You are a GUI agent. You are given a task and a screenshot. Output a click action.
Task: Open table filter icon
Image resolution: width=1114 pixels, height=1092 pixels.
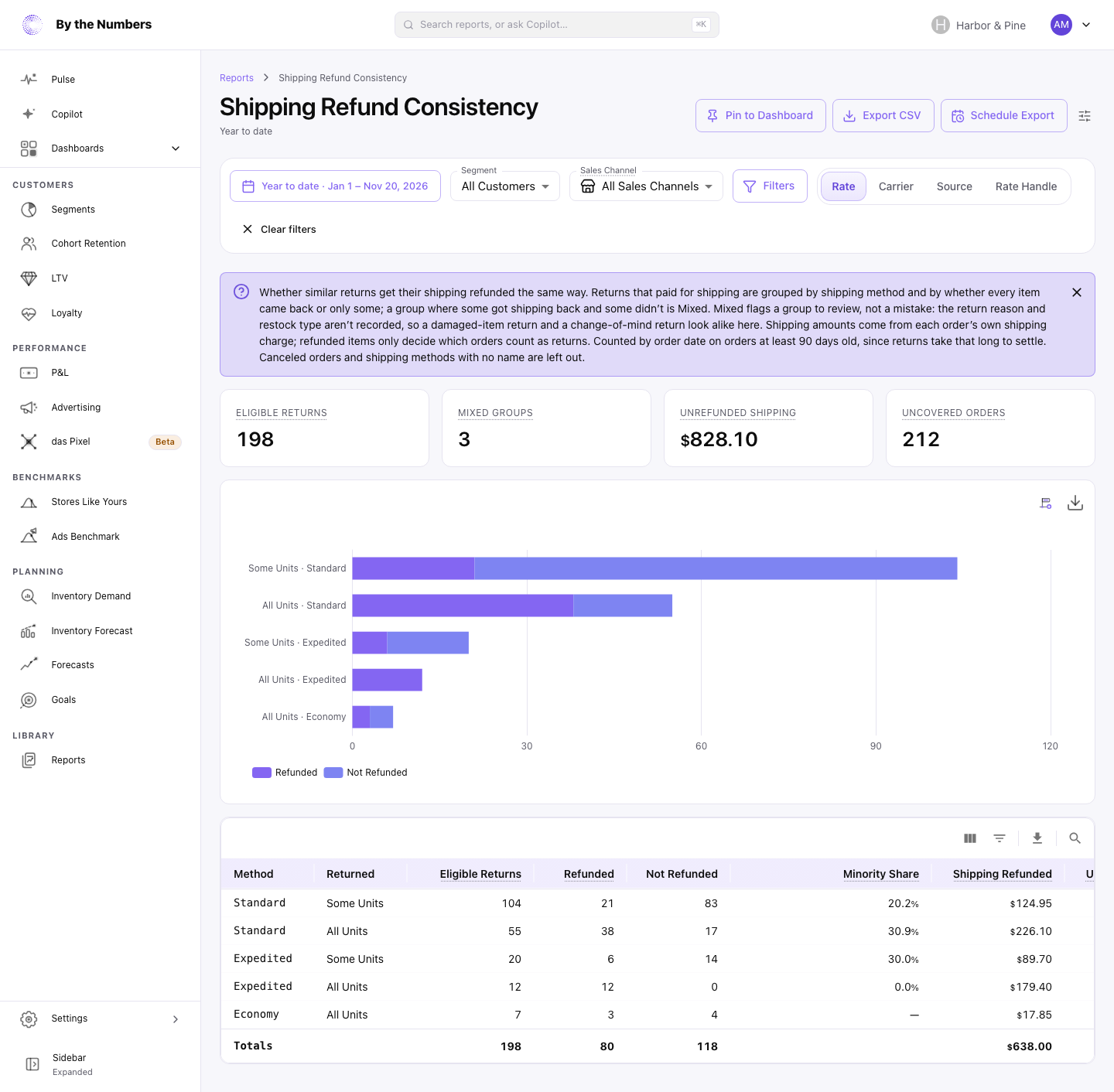1000,838
